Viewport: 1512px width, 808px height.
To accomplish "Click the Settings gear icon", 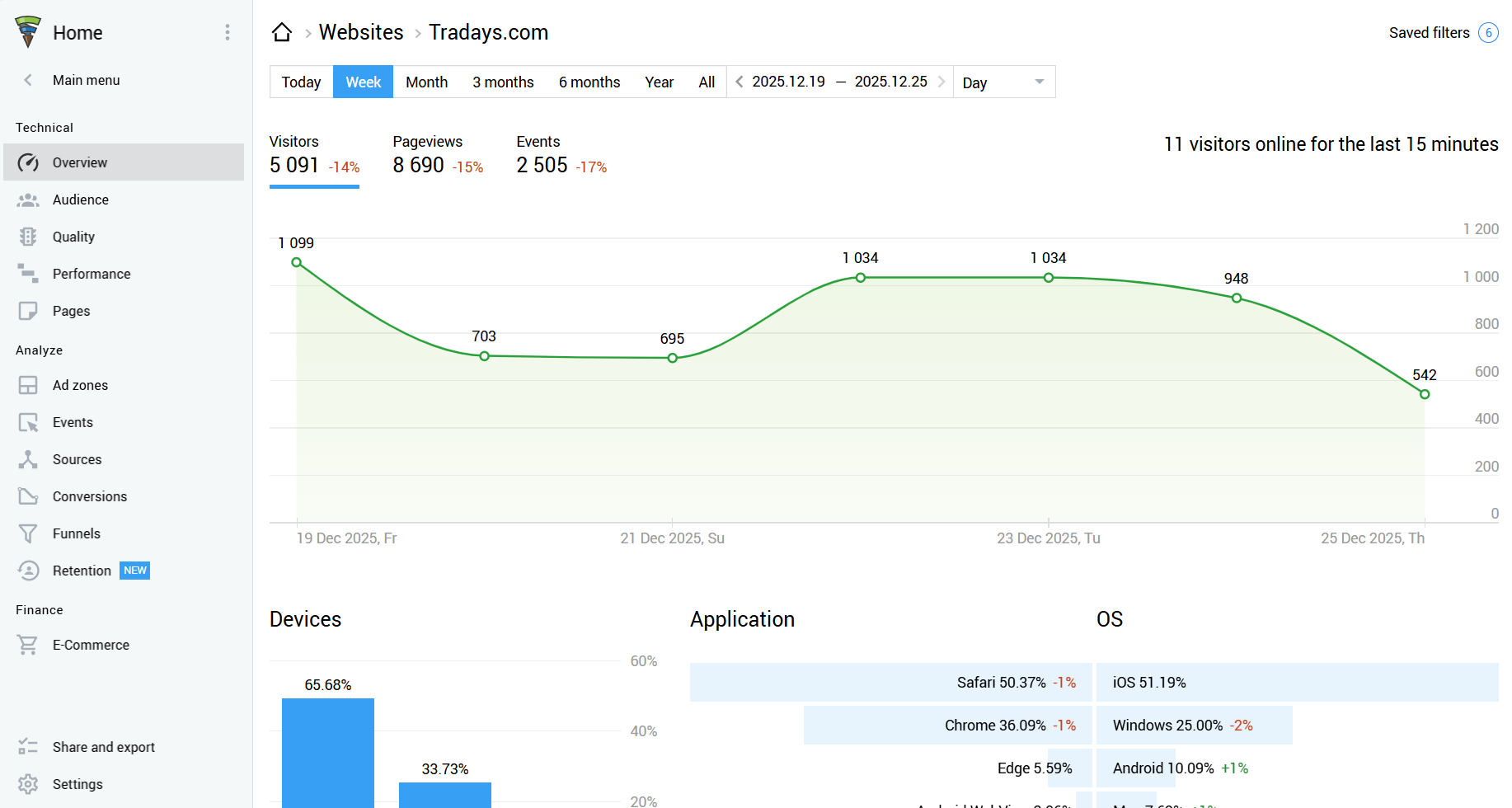I will pos(28,784).
